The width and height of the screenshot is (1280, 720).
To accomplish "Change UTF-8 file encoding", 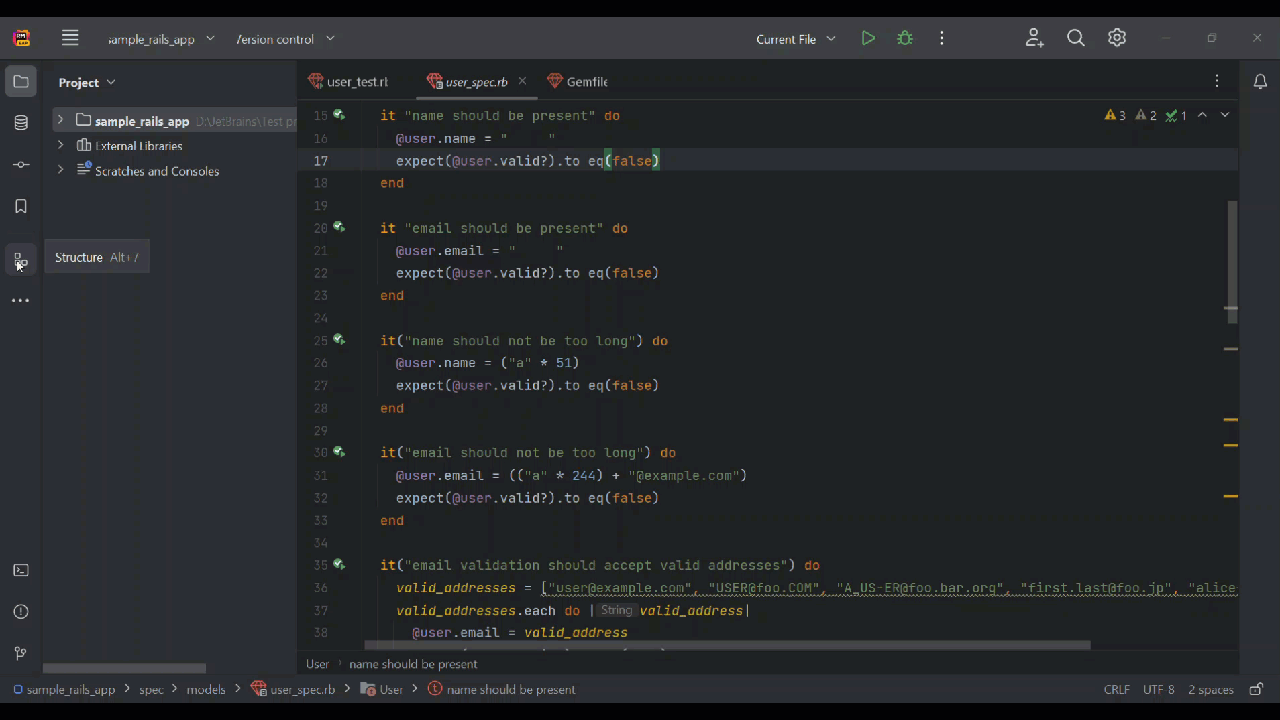I will 1159,689.
